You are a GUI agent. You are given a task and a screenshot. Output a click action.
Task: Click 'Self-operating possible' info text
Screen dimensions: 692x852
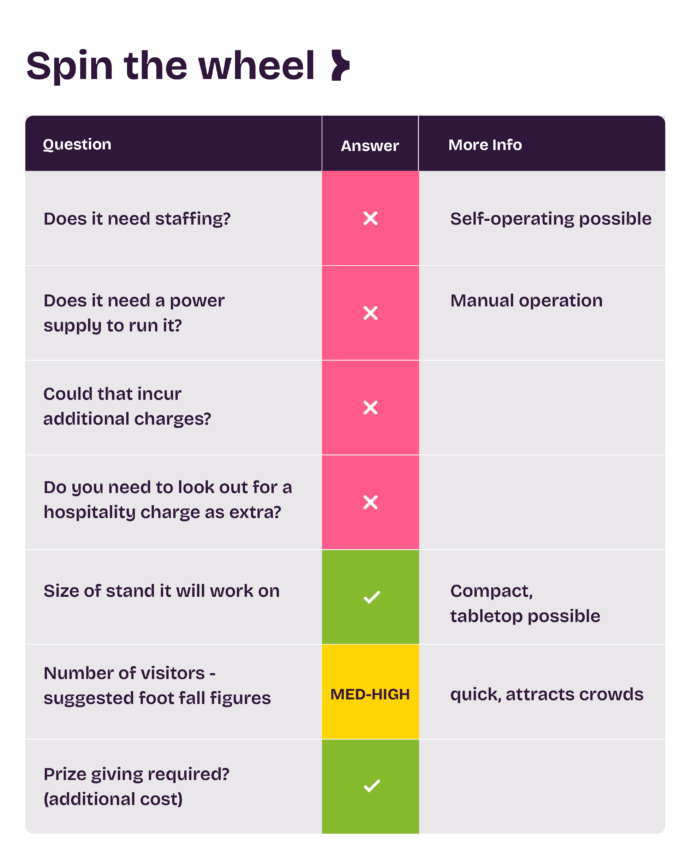[x=550, y=218]
